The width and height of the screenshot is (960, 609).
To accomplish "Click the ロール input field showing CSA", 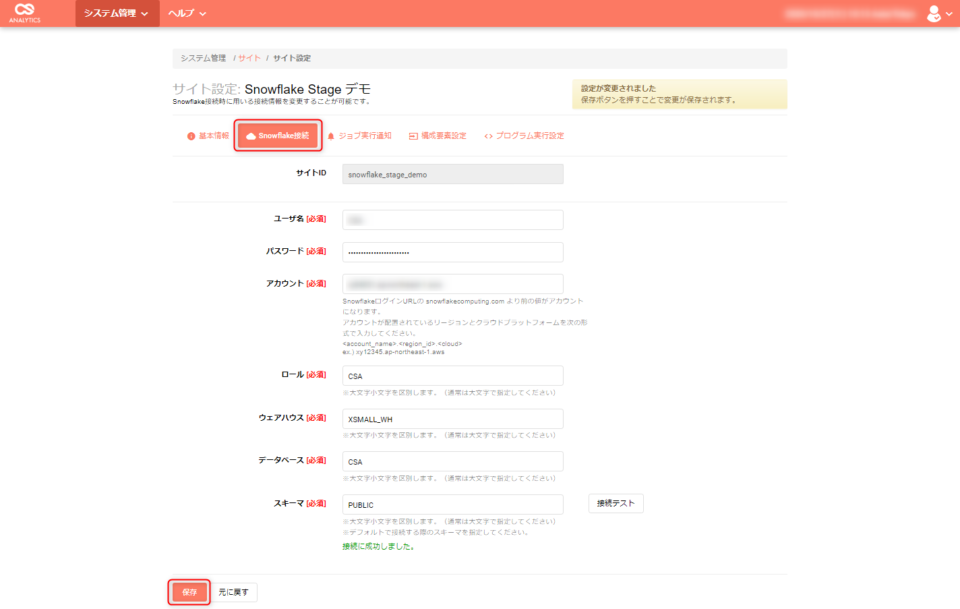I will pos(452,376).
